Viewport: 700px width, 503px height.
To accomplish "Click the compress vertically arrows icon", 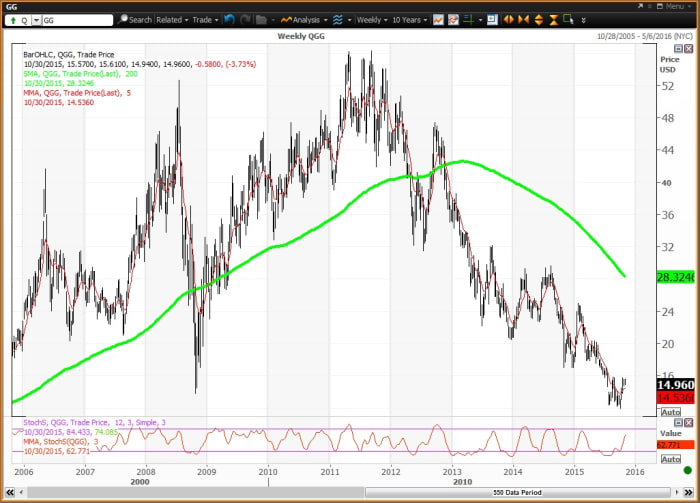I will [x=553, y=19].
